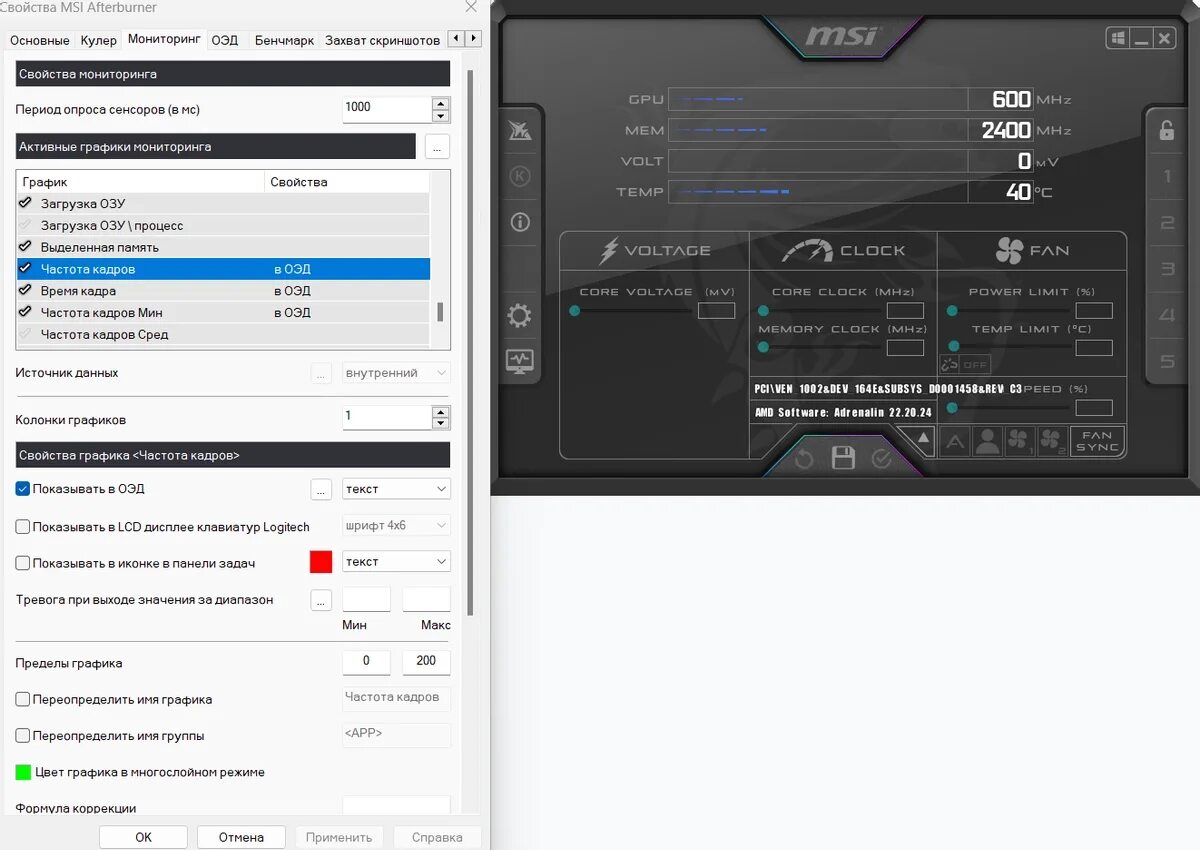
Task: Open the 'Мониторинг' tab
Action: 165,39
